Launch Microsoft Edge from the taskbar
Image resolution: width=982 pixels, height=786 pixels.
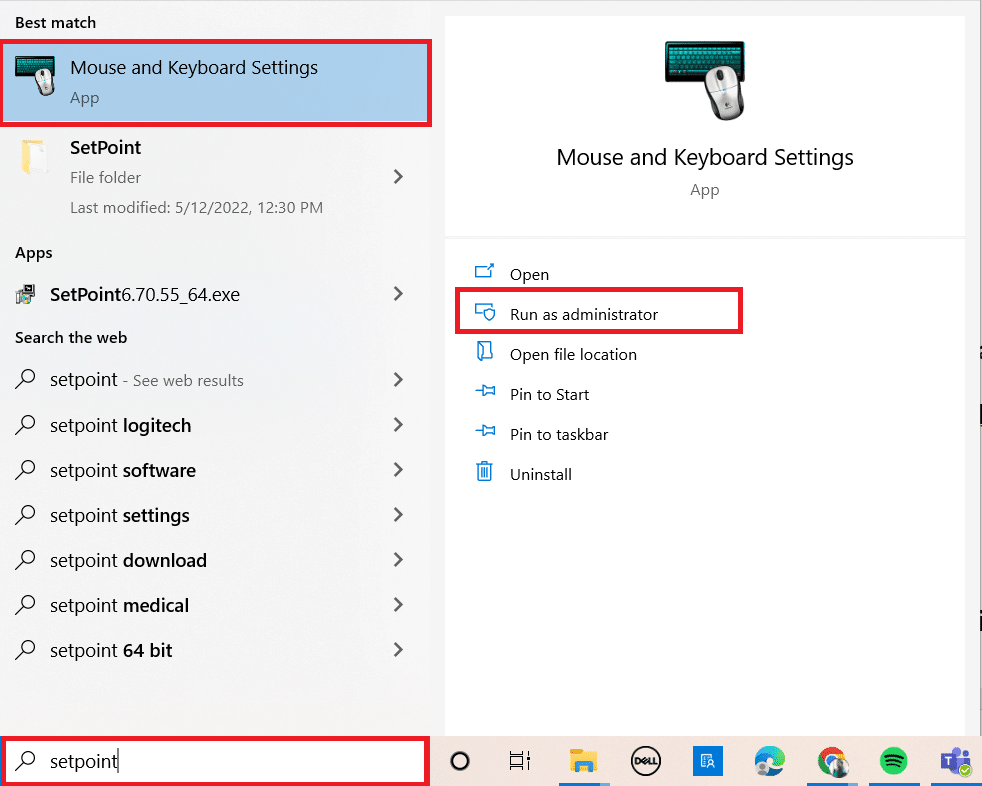click(770, 761)
